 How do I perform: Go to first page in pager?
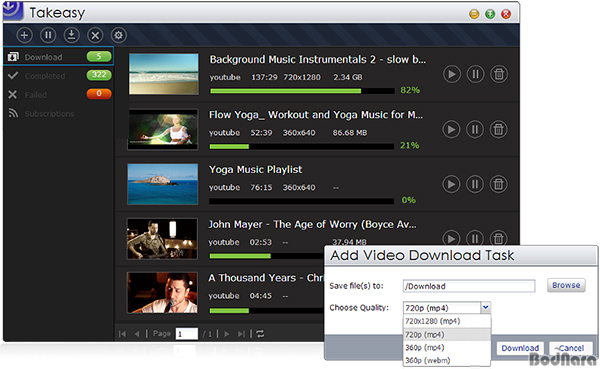point(122,334)
